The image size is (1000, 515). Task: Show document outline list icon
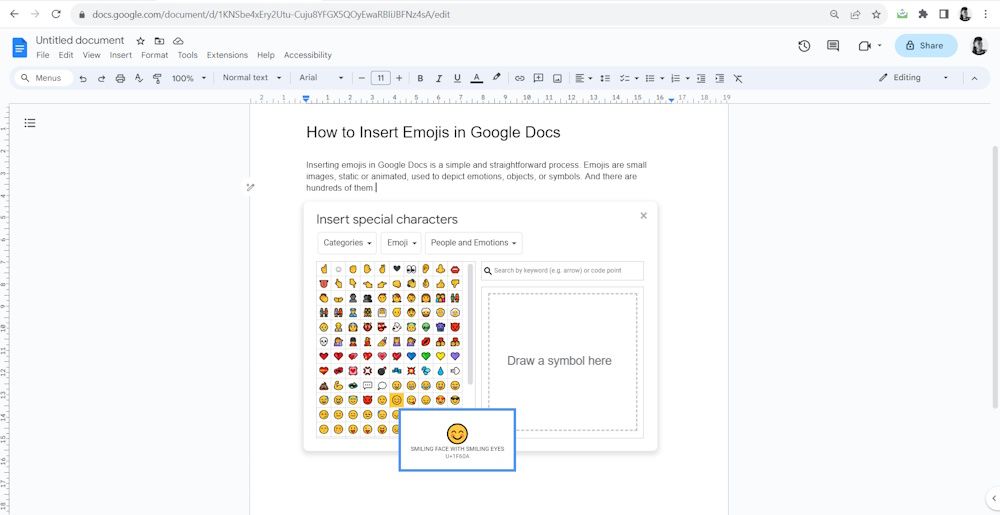[x=30, y=123]
